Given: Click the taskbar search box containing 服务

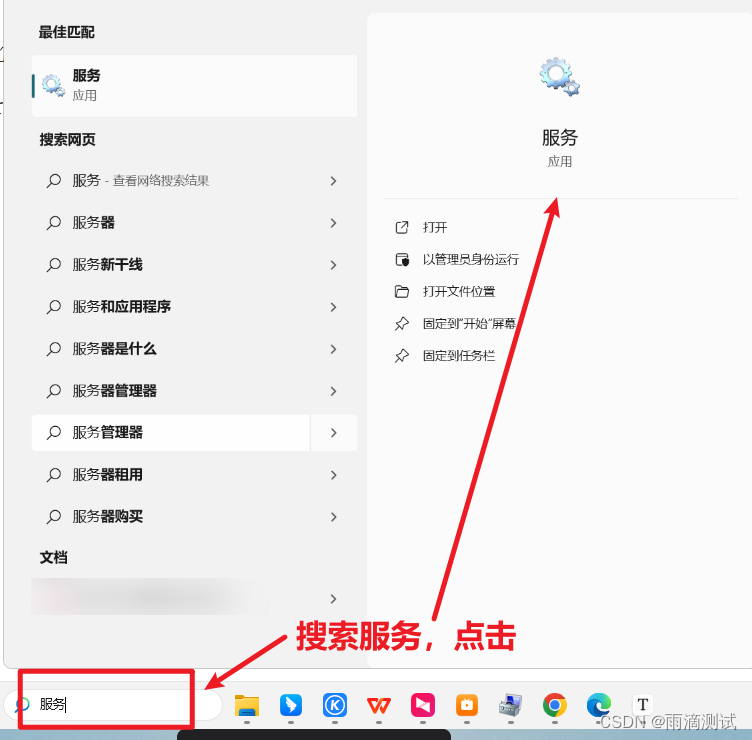Looking at the screenshot, I should coord(113,705).
